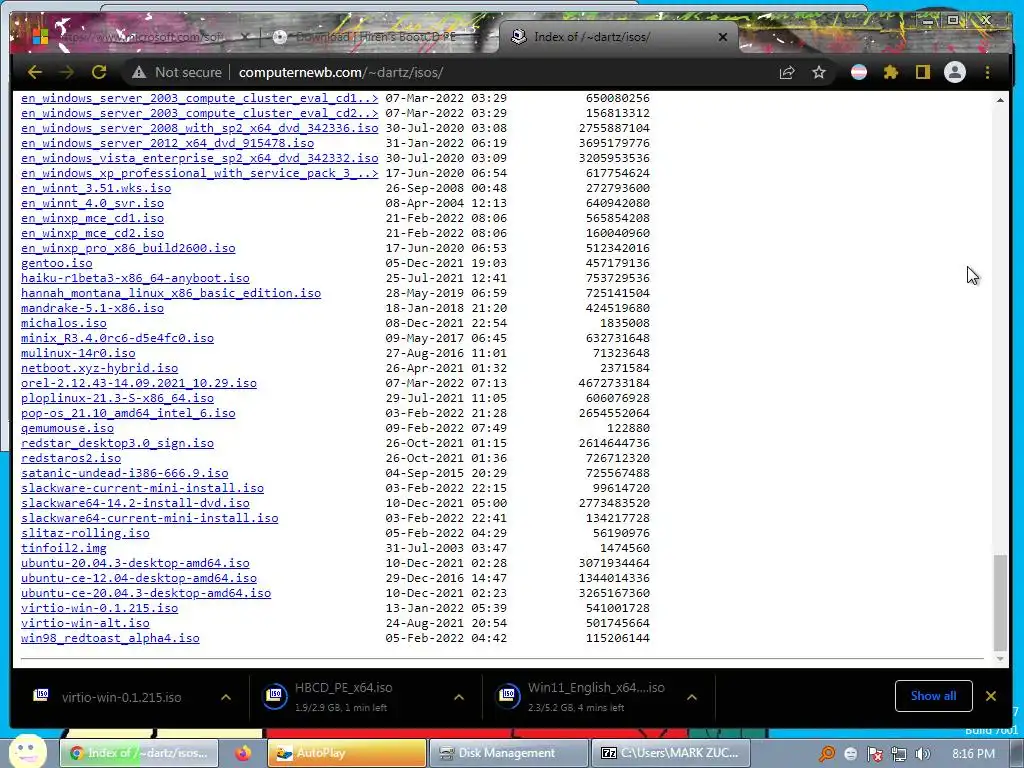The width and height of the screenshot is (1024, 768).
Task: Open slackware64-14.2-install-dvd.iso link
Action: pyautogui.click(x=135, y=504)
